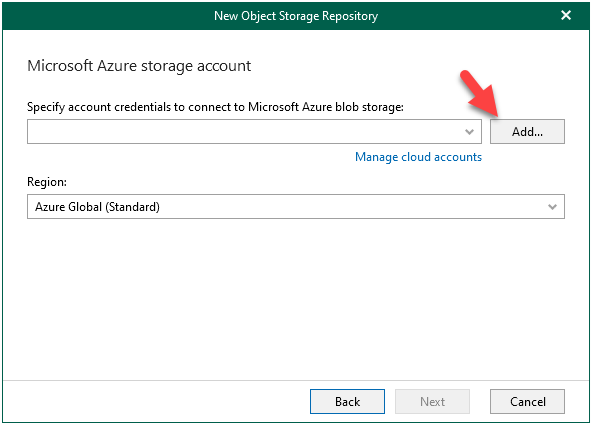
Task: Click the Add... button
Action: tap(527, 131)
